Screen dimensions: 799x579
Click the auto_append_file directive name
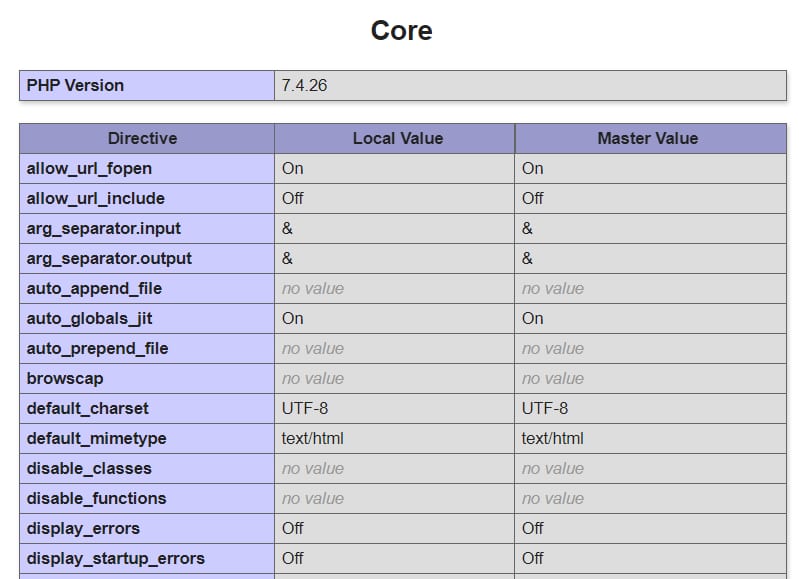(x=94, y=288)
